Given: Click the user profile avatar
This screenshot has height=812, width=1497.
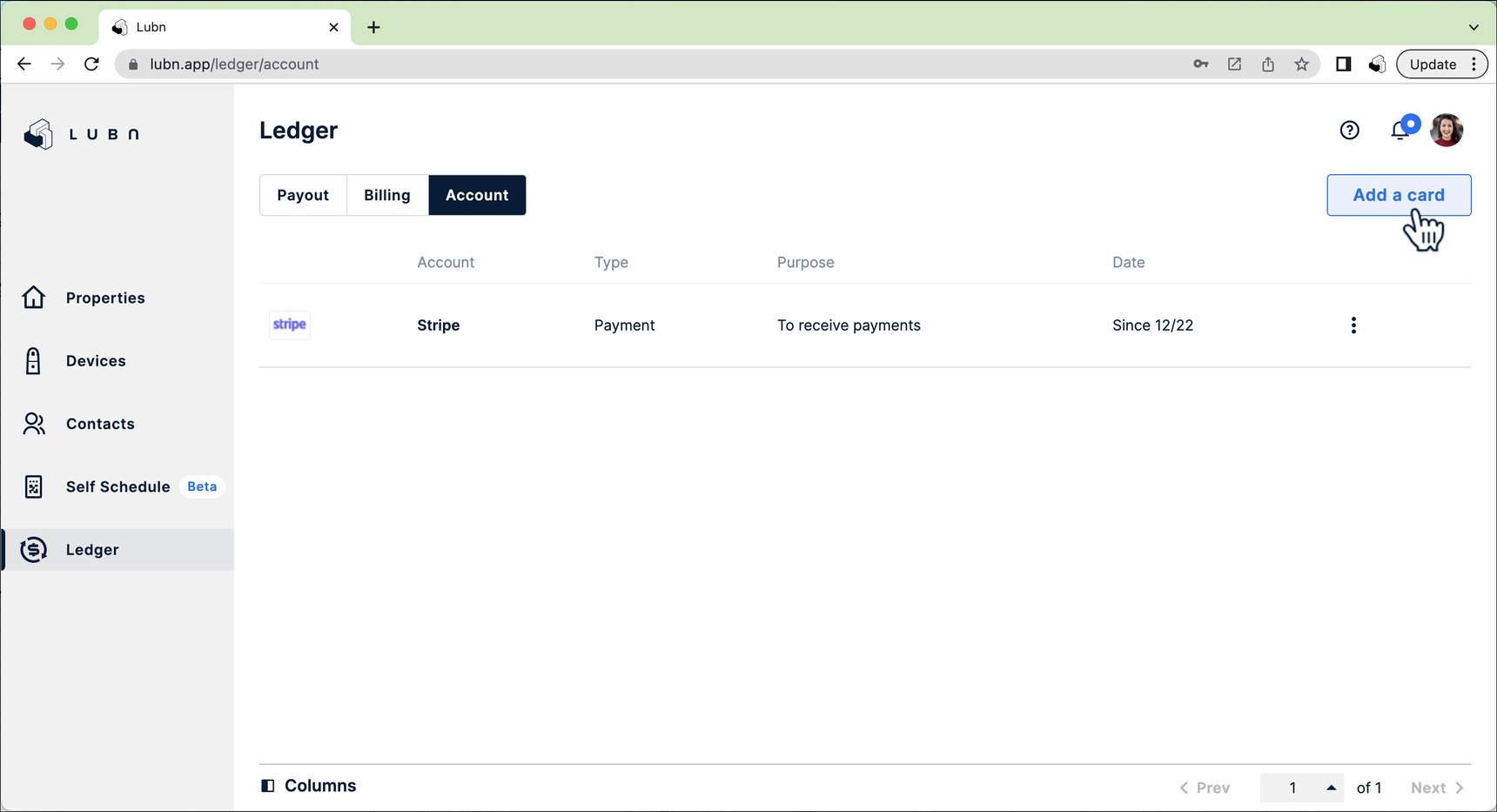Looking at the screenshot, I should tap(1447, 131).
